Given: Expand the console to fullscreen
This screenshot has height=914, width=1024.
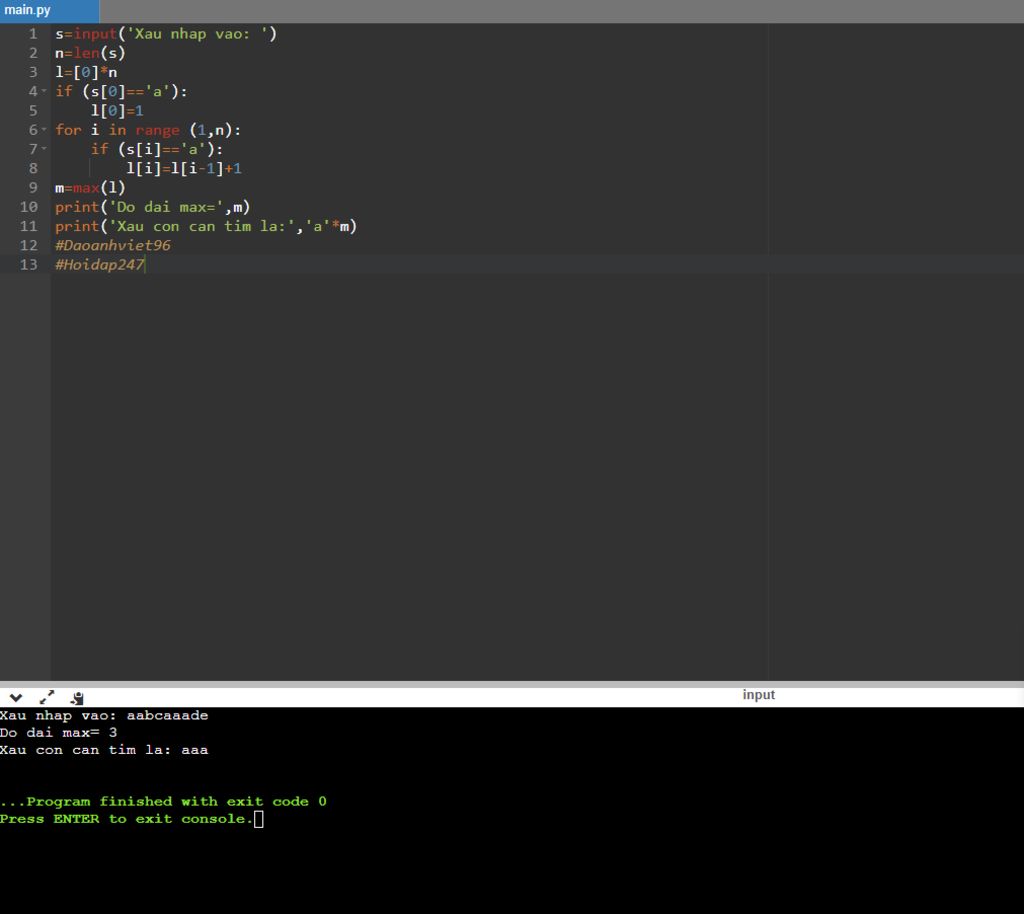Looking at the screenshot, I should coord(47,697).
